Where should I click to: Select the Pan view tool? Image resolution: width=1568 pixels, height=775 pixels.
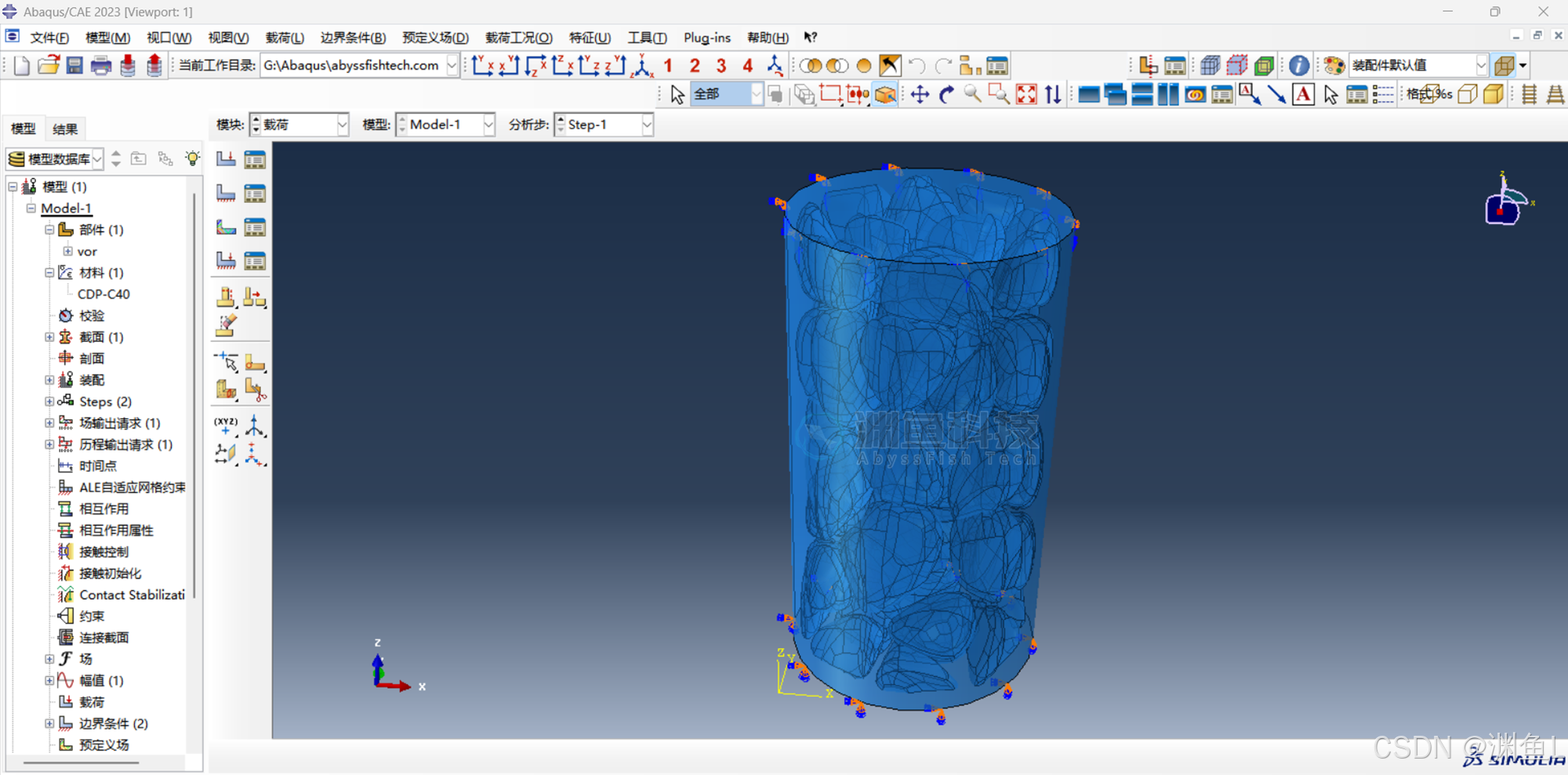920,95
